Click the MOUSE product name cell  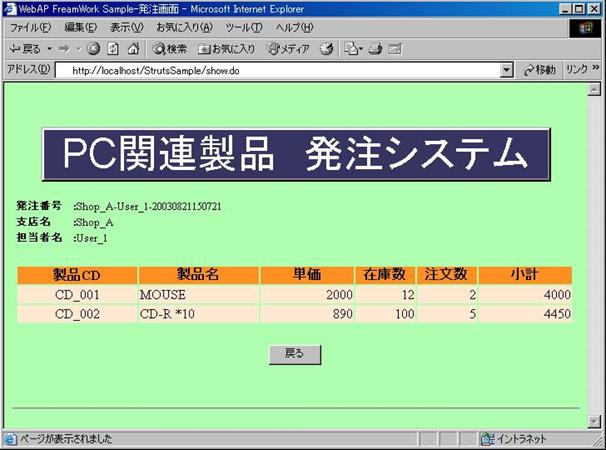pos(198,295)
